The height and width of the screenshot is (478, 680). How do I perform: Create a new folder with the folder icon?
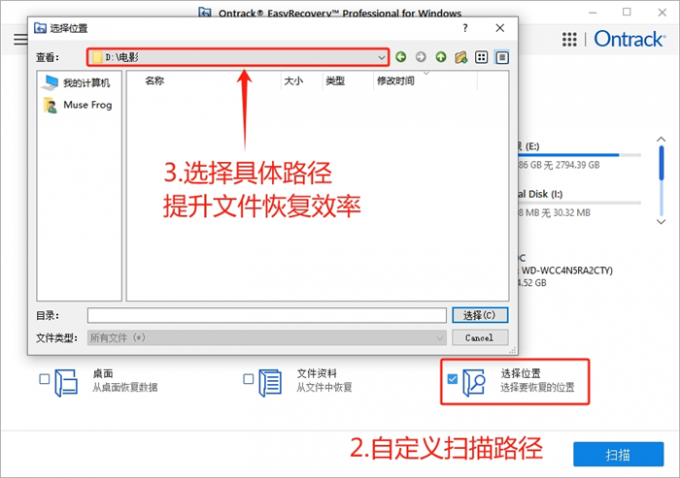461,57
